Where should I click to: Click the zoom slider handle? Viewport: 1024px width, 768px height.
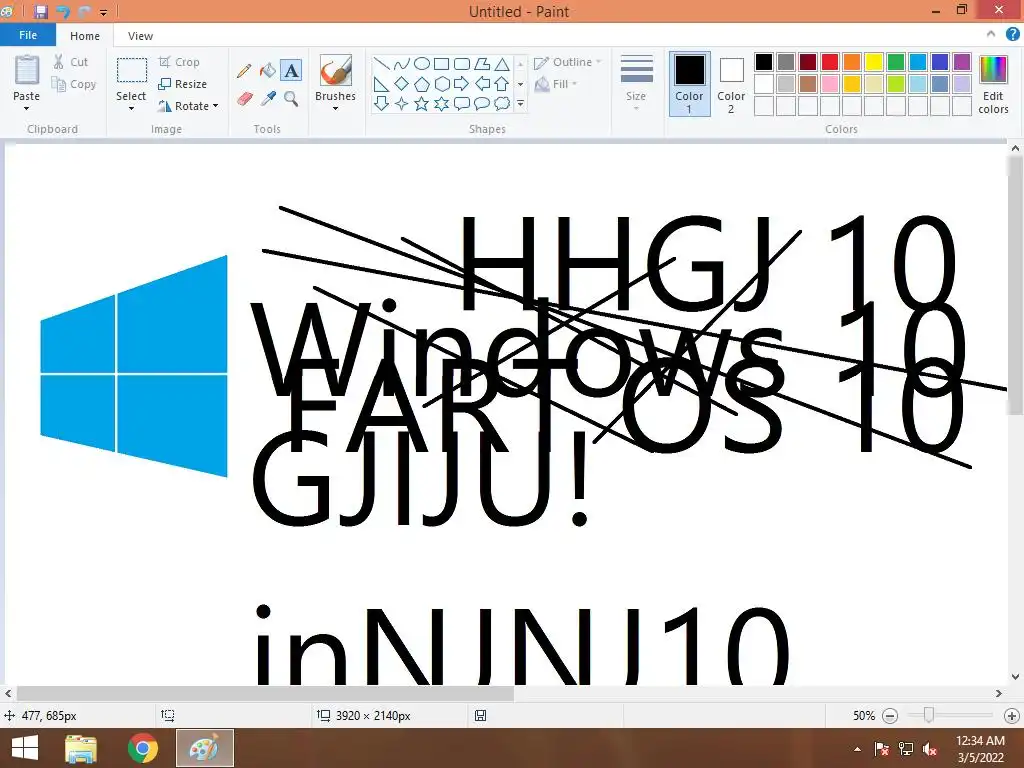(928, 716)
